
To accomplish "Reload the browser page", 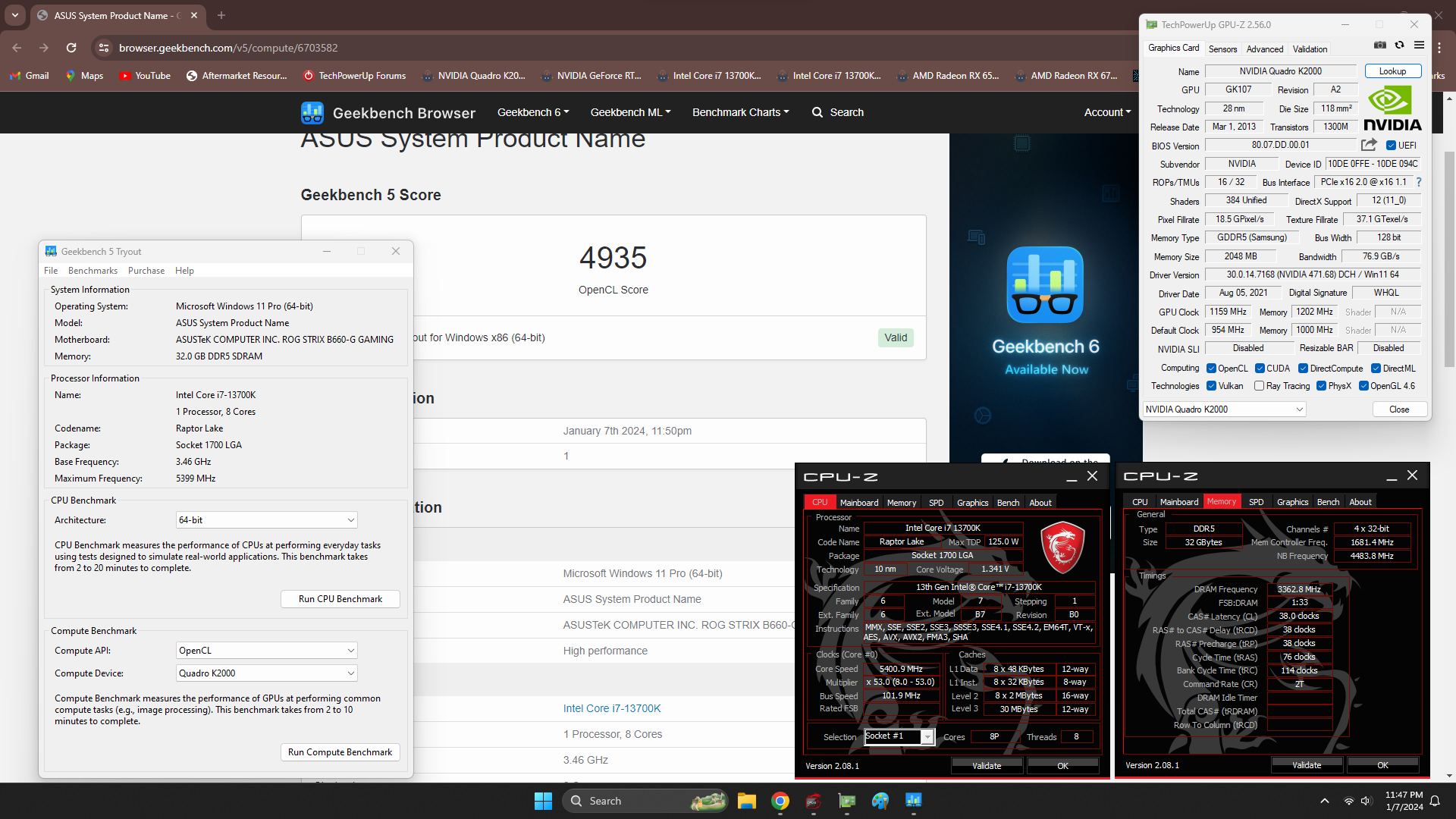I will pos(71,48).
